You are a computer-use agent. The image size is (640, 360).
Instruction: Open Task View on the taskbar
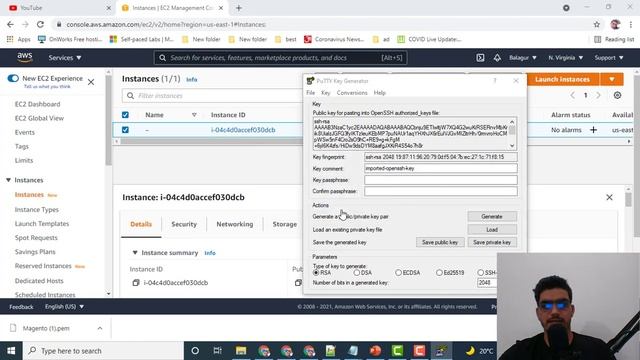click(218, 351)
